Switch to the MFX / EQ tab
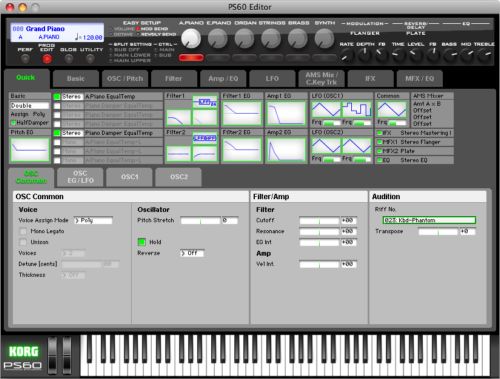The height and width of the screenshot is (379, 500). [419, 79]
